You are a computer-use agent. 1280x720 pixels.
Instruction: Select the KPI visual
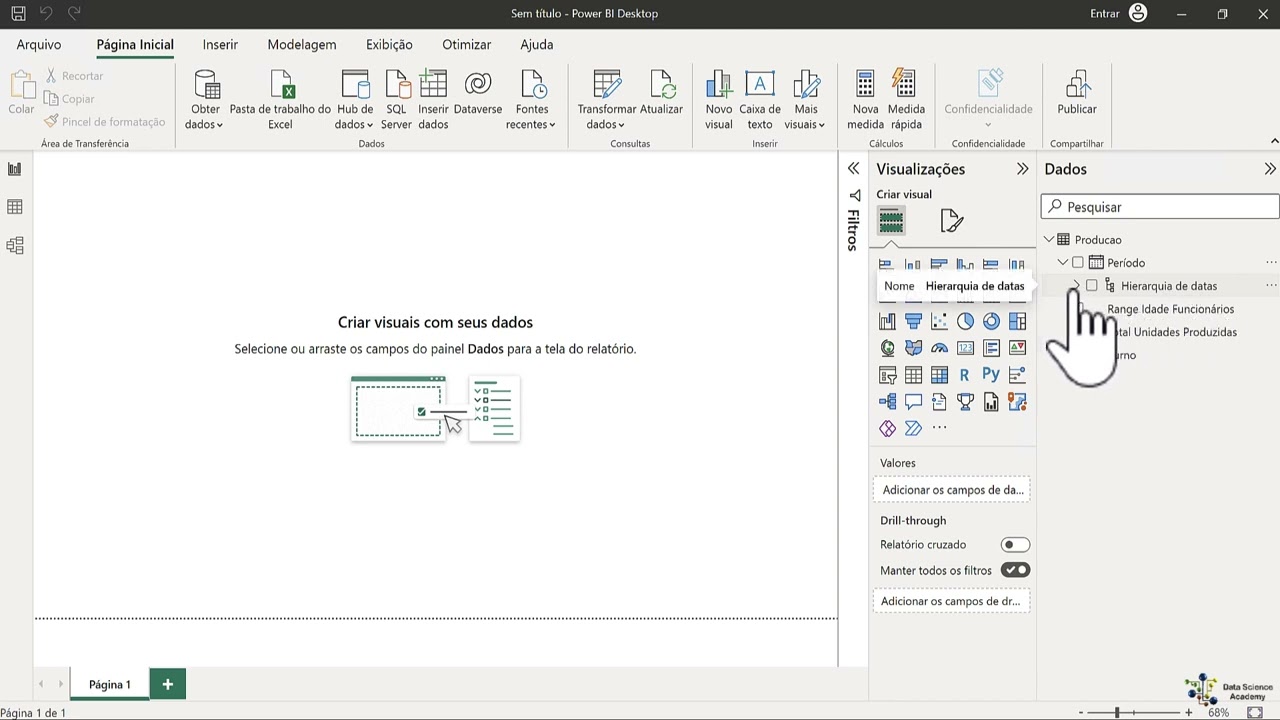[1017, 348]
